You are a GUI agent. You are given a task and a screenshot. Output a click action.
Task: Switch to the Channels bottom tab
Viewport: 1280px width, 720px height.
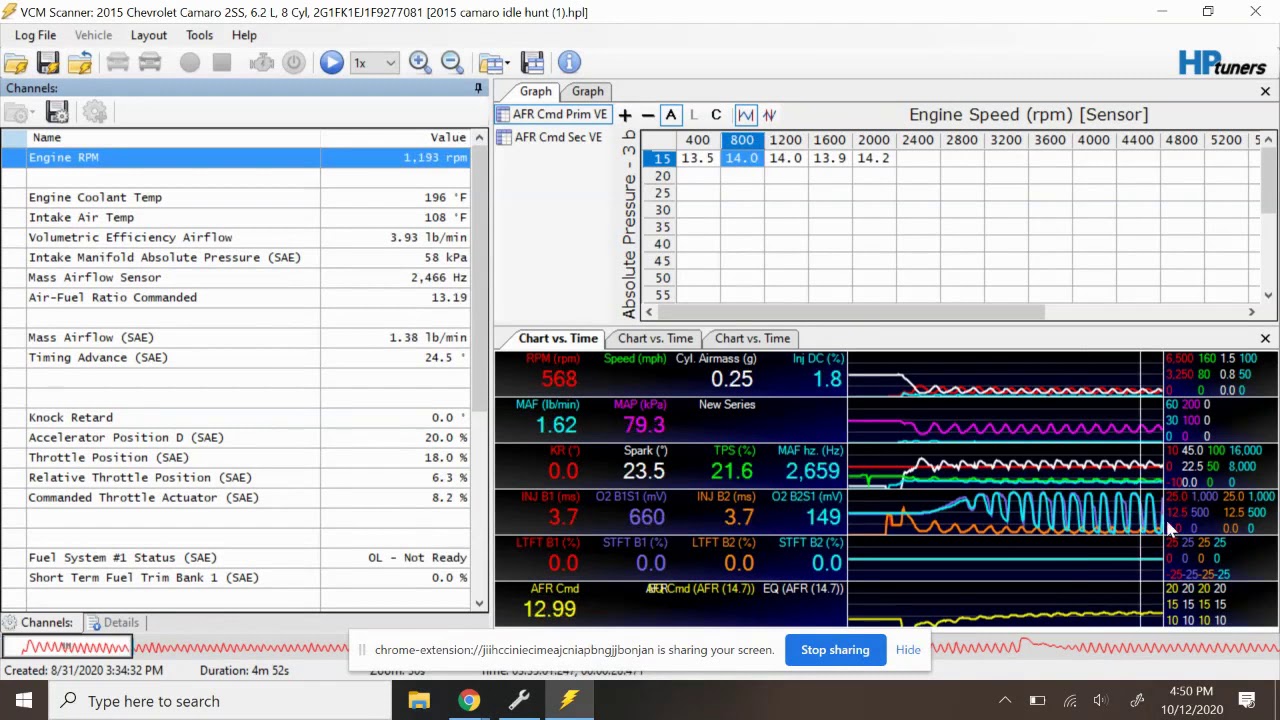[x=39, y=623]
